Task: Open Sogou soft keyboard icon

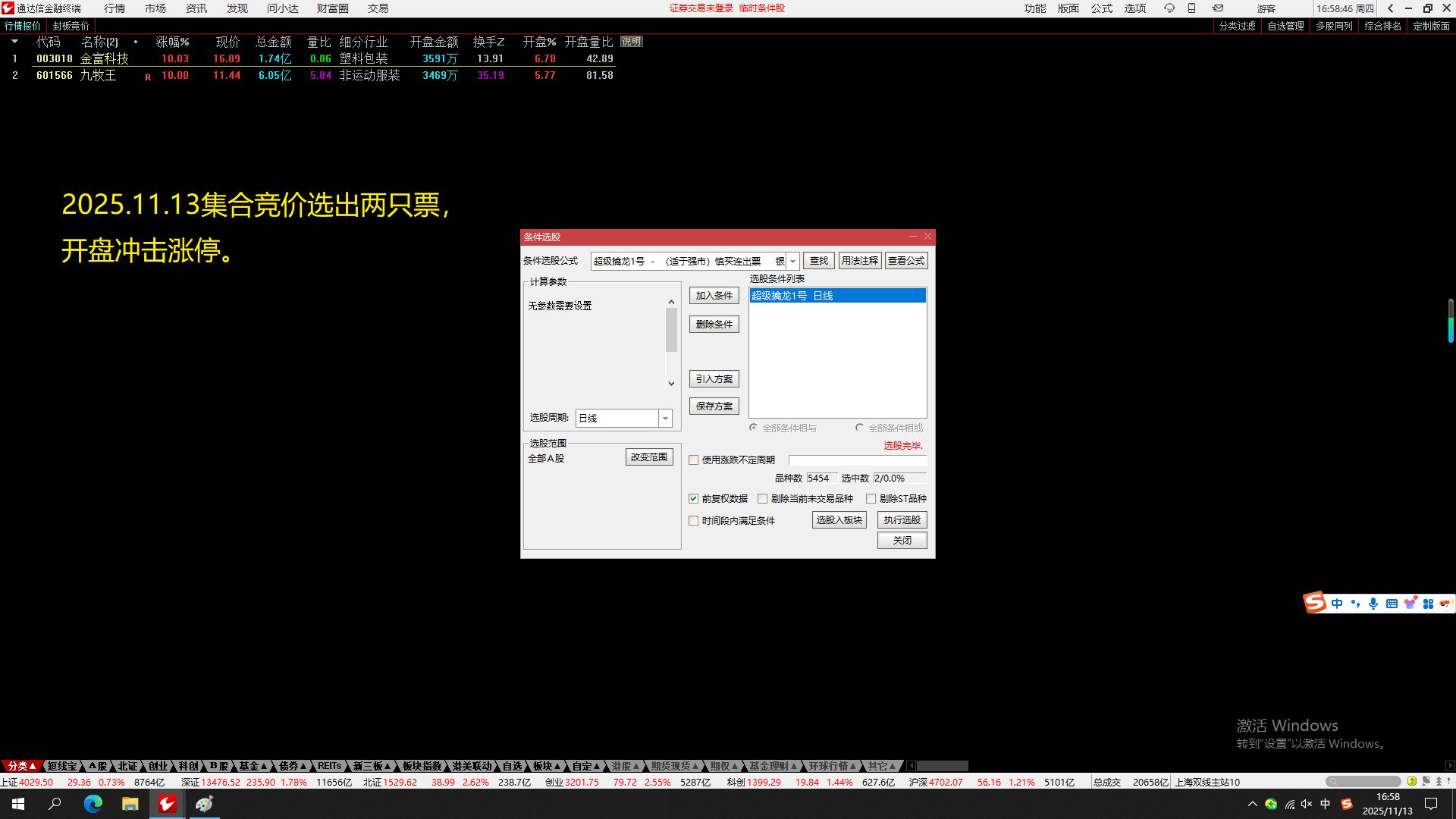Action: tap(1392, 604)
